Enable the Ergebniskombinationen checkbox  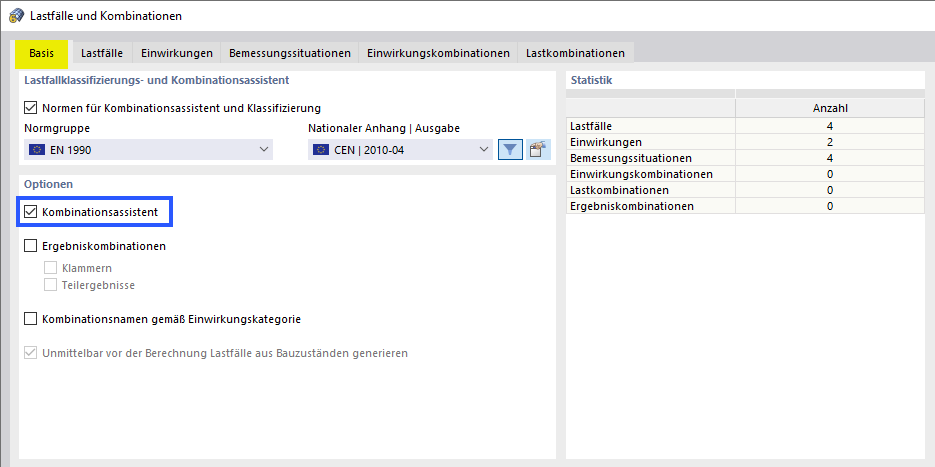click(x=30, y=246)
